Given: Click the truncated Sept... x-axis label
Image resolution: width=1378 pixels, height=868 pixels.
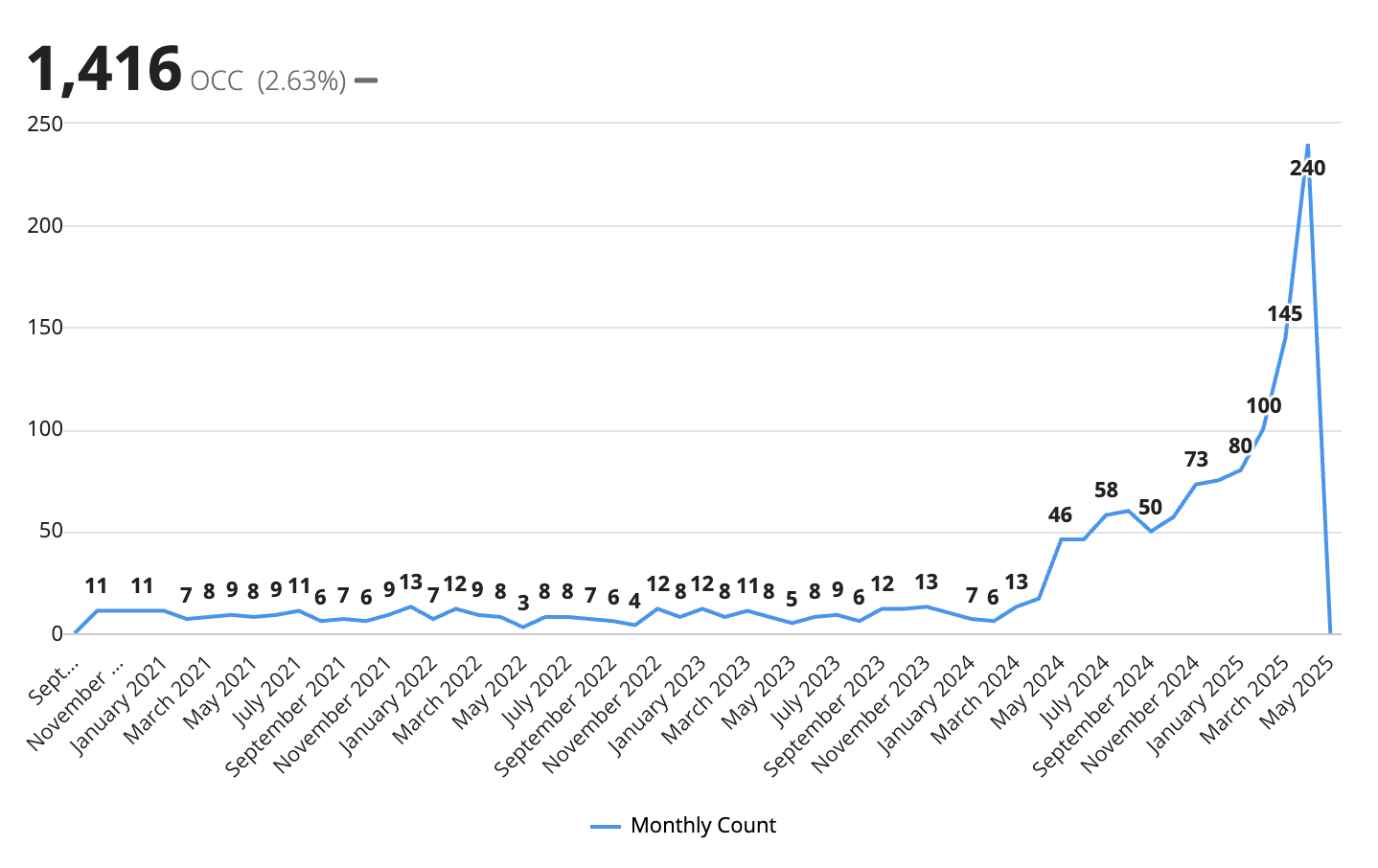Looking at the screenshot, I should pos(53,681).
